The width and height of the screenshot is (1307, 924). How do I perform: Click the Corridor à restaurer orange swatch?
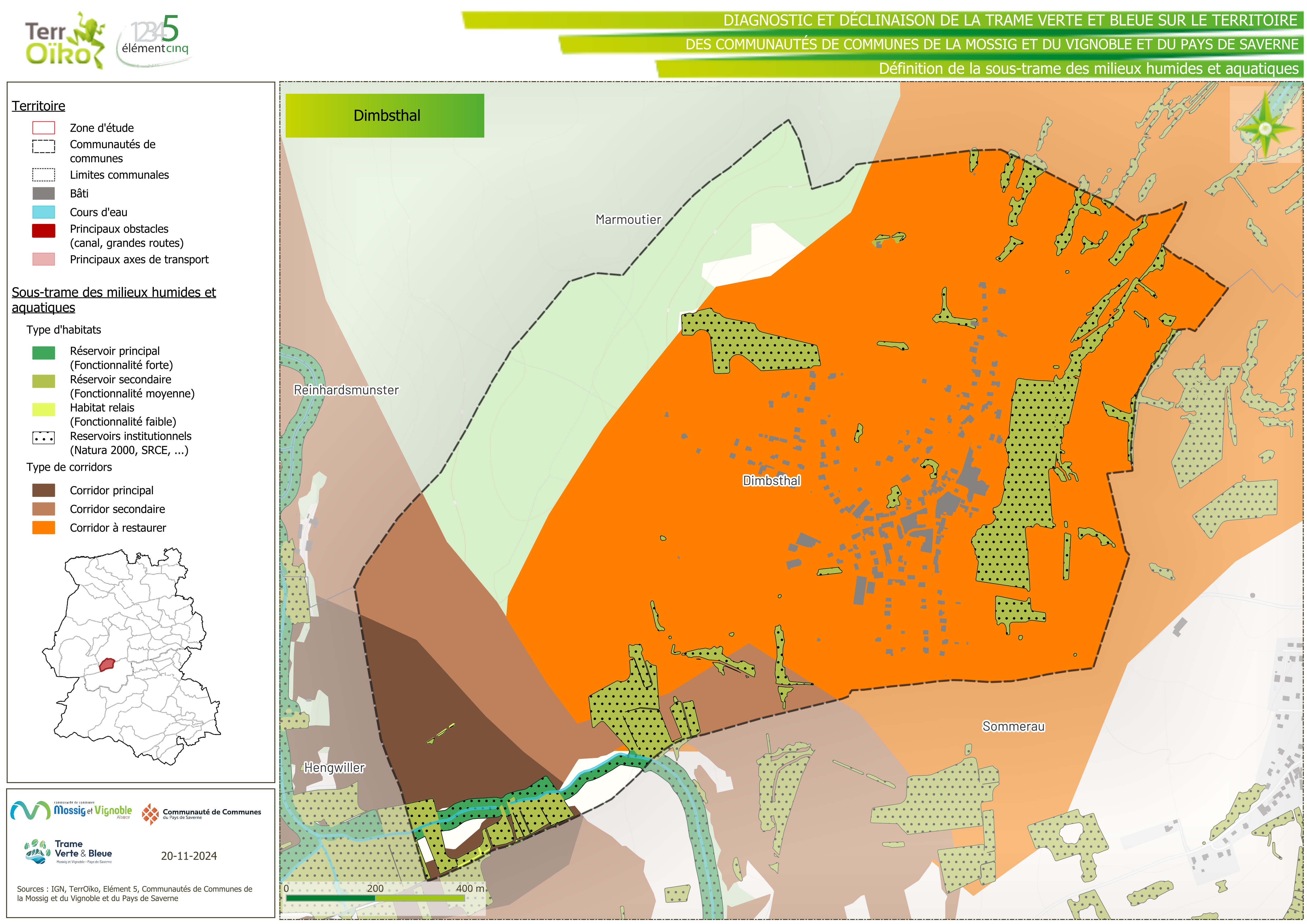tap(44, 528)
